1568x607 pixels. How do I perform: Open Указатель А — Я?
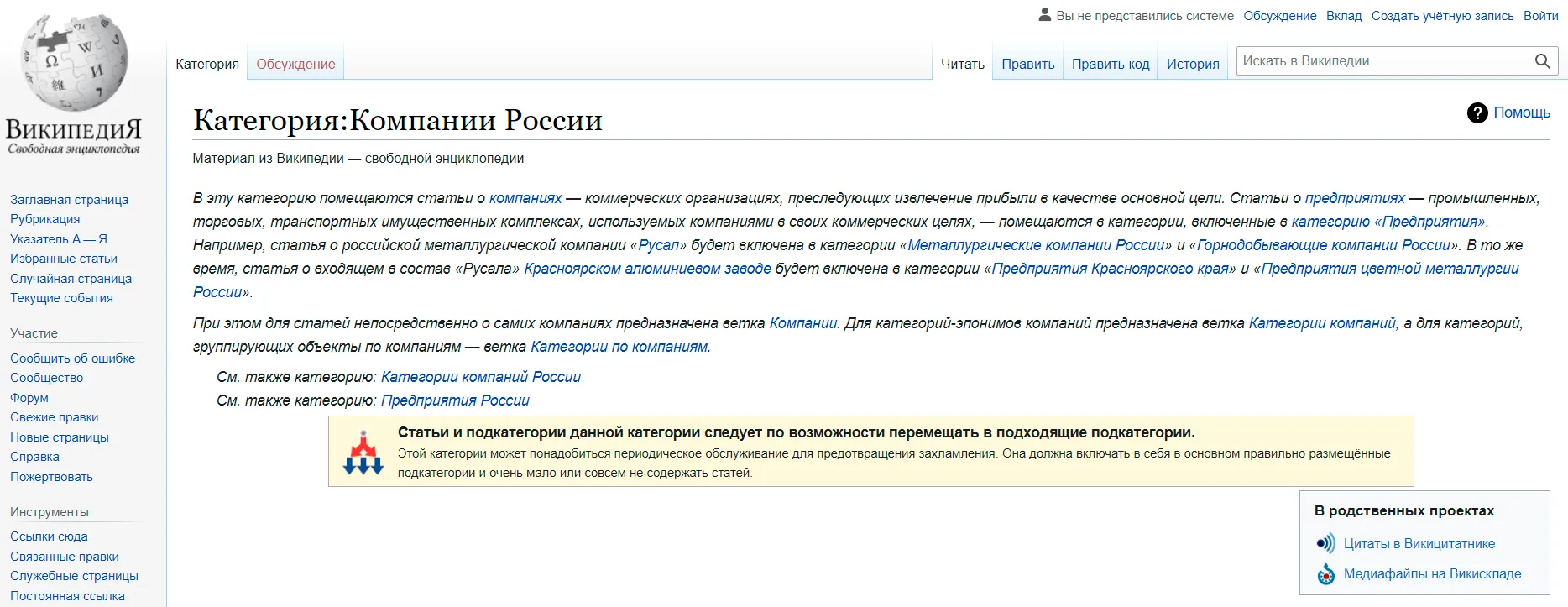click(59, 239)
